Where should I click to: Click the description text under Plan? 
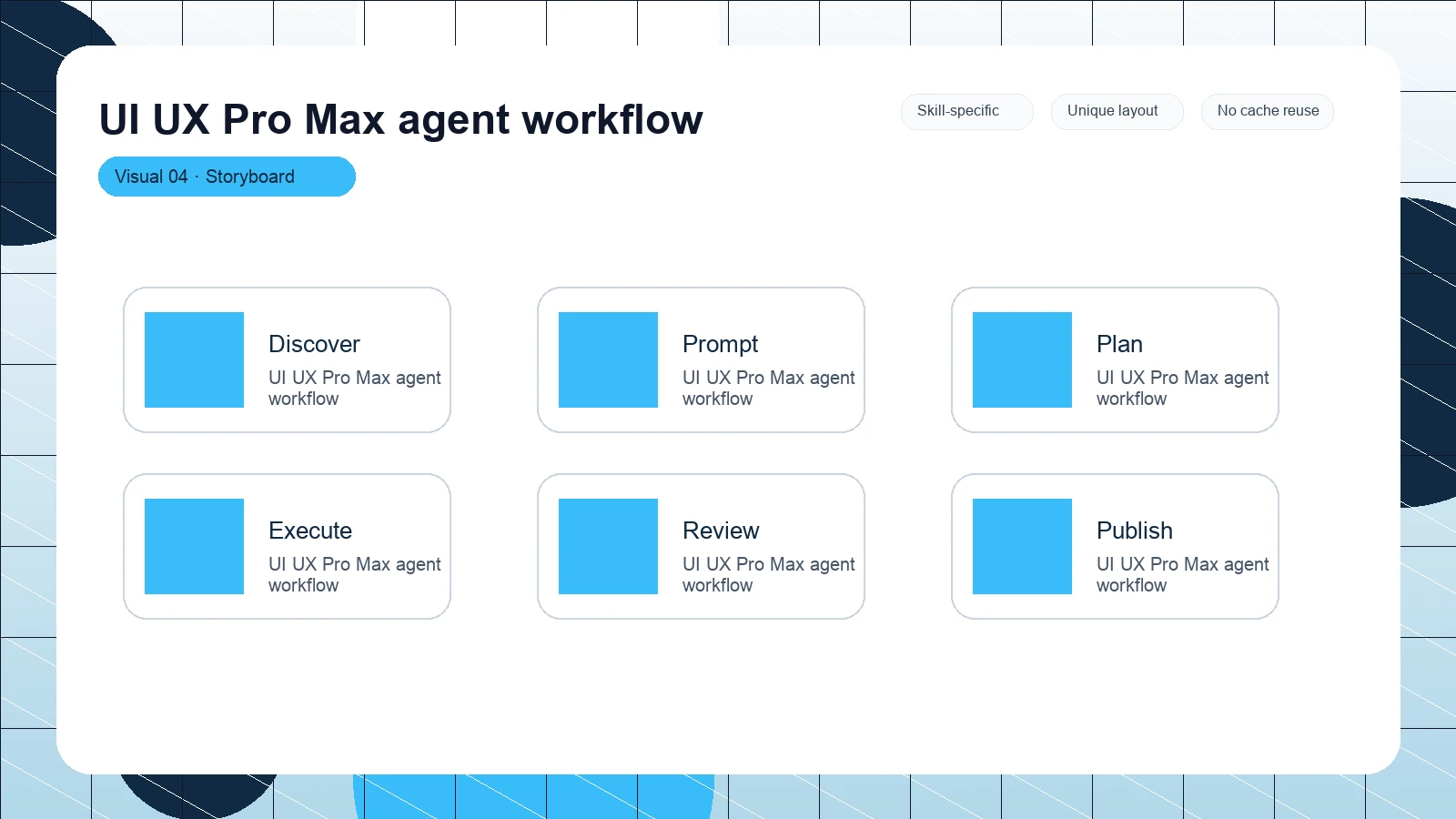(x=1182, y=388)
